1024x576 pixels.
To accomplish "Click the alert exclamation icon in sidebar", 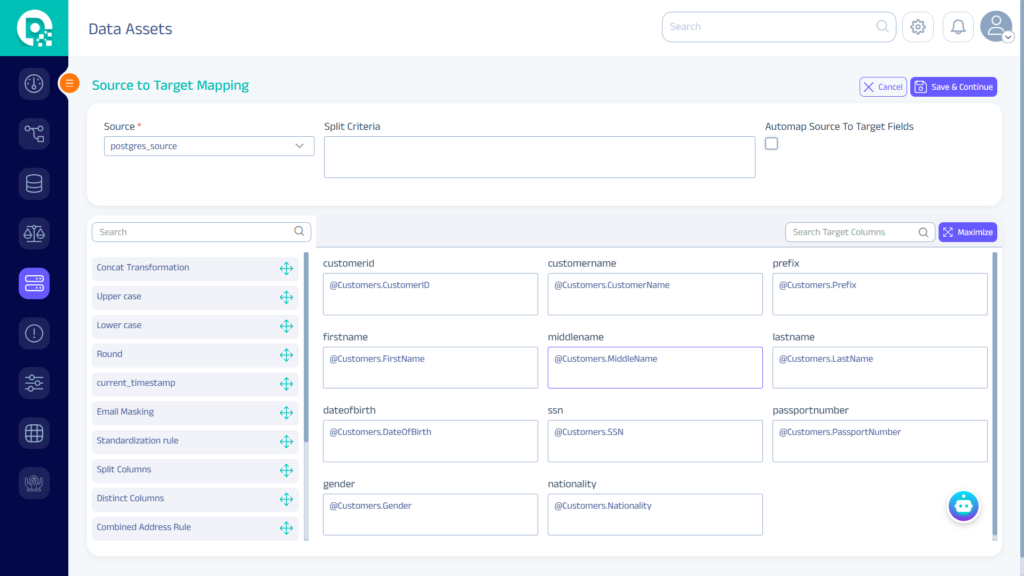I will click(34, 333).
